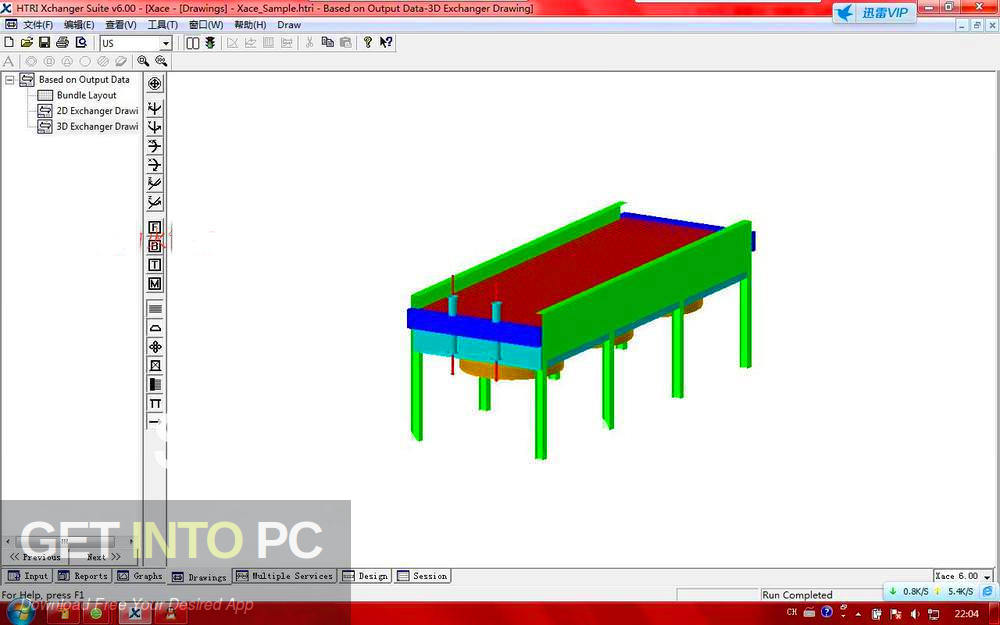Open the 文件(F) menu

38,25
